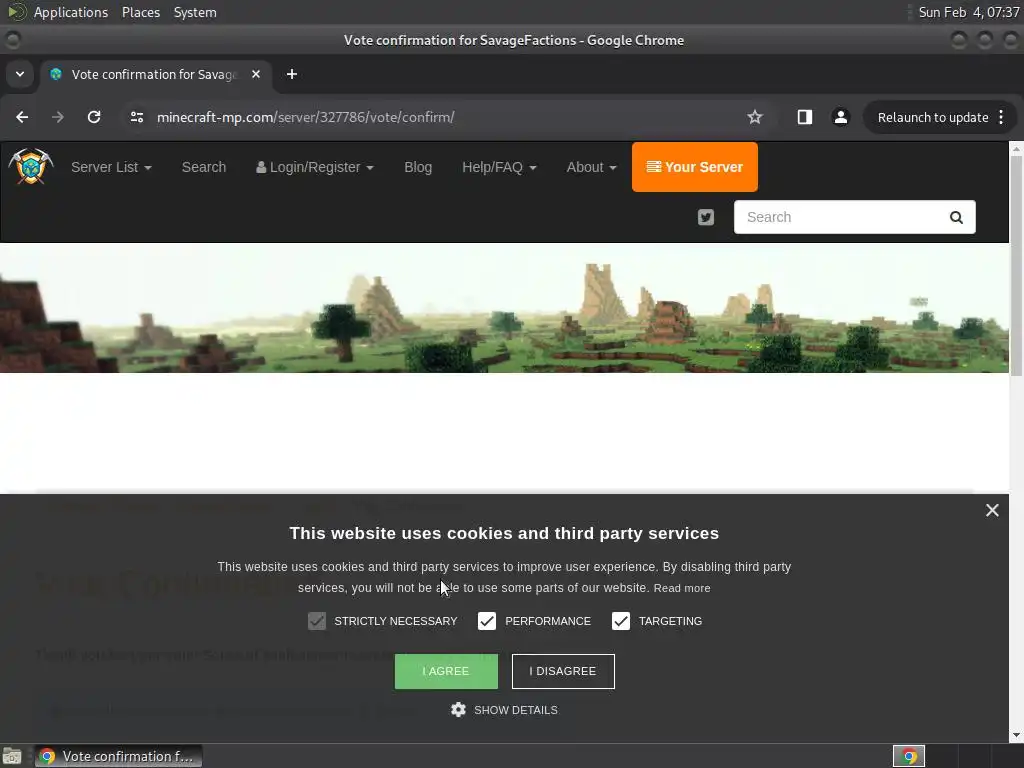1024x768 pixels.
Task: Open a new browser tab
Action: click(x=292, y=74)
